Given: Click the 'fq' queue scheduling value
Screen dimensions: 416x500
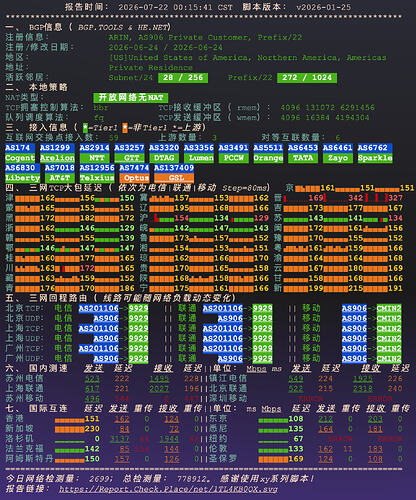Looking at the screenshot, I should [99, 118].
